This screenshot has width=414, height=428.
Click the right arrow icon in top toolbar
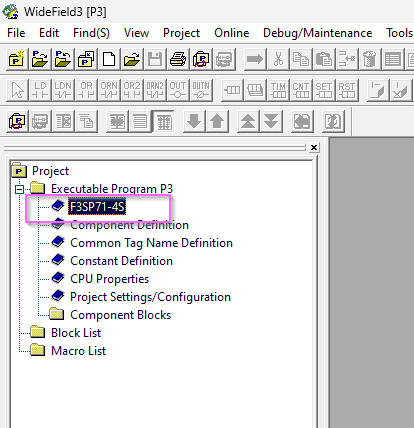click(255, 59)
